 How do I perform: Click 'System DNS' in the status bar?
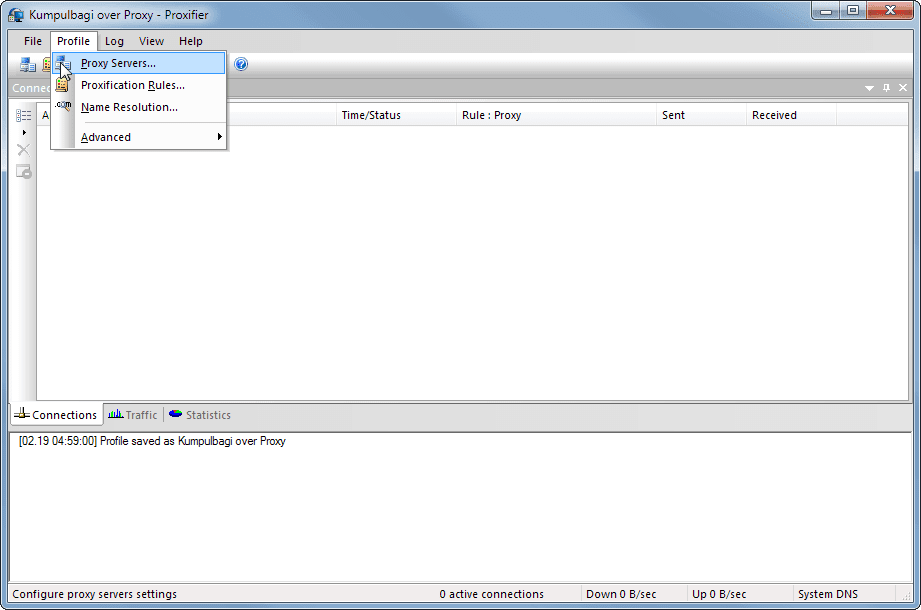(828, 594)
